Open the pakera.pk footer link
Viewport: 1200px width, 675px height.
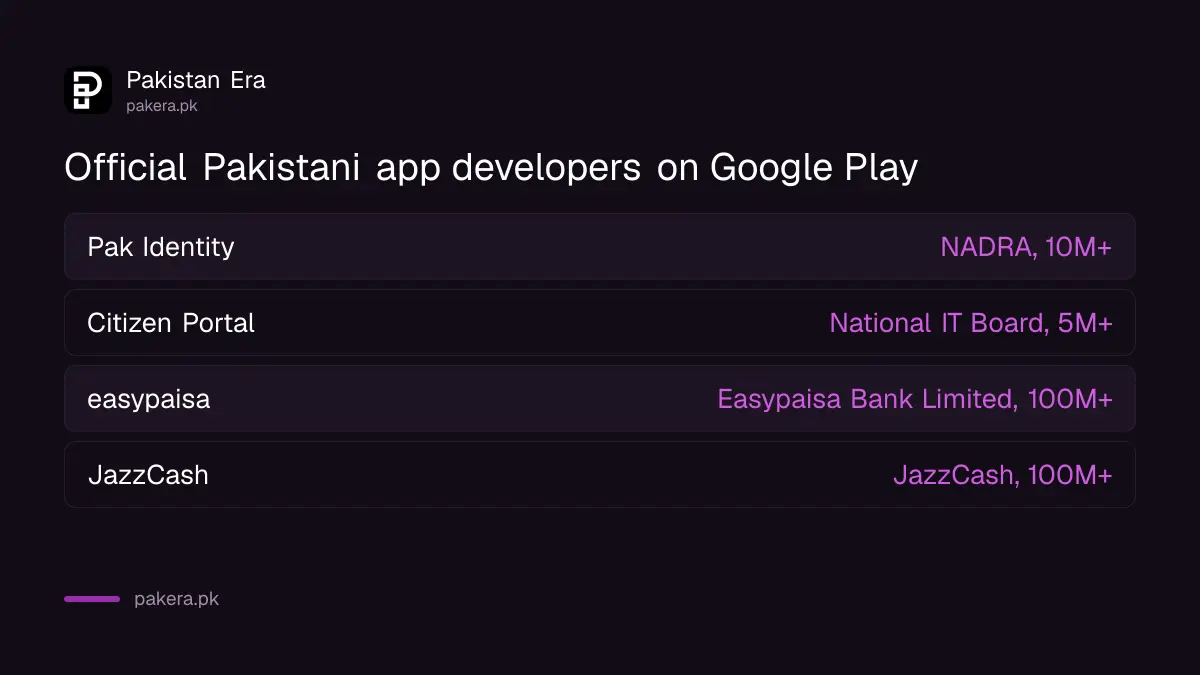point(176,599)
